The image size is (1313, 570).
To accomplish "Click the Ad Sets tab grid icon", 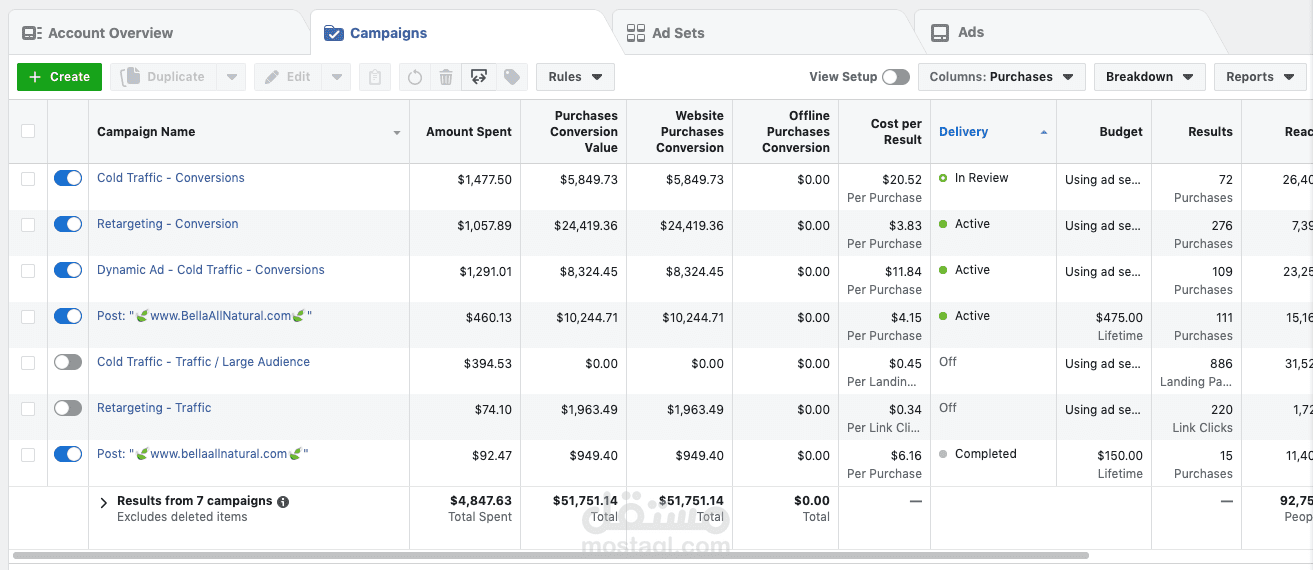I will [x=636, y=33].
